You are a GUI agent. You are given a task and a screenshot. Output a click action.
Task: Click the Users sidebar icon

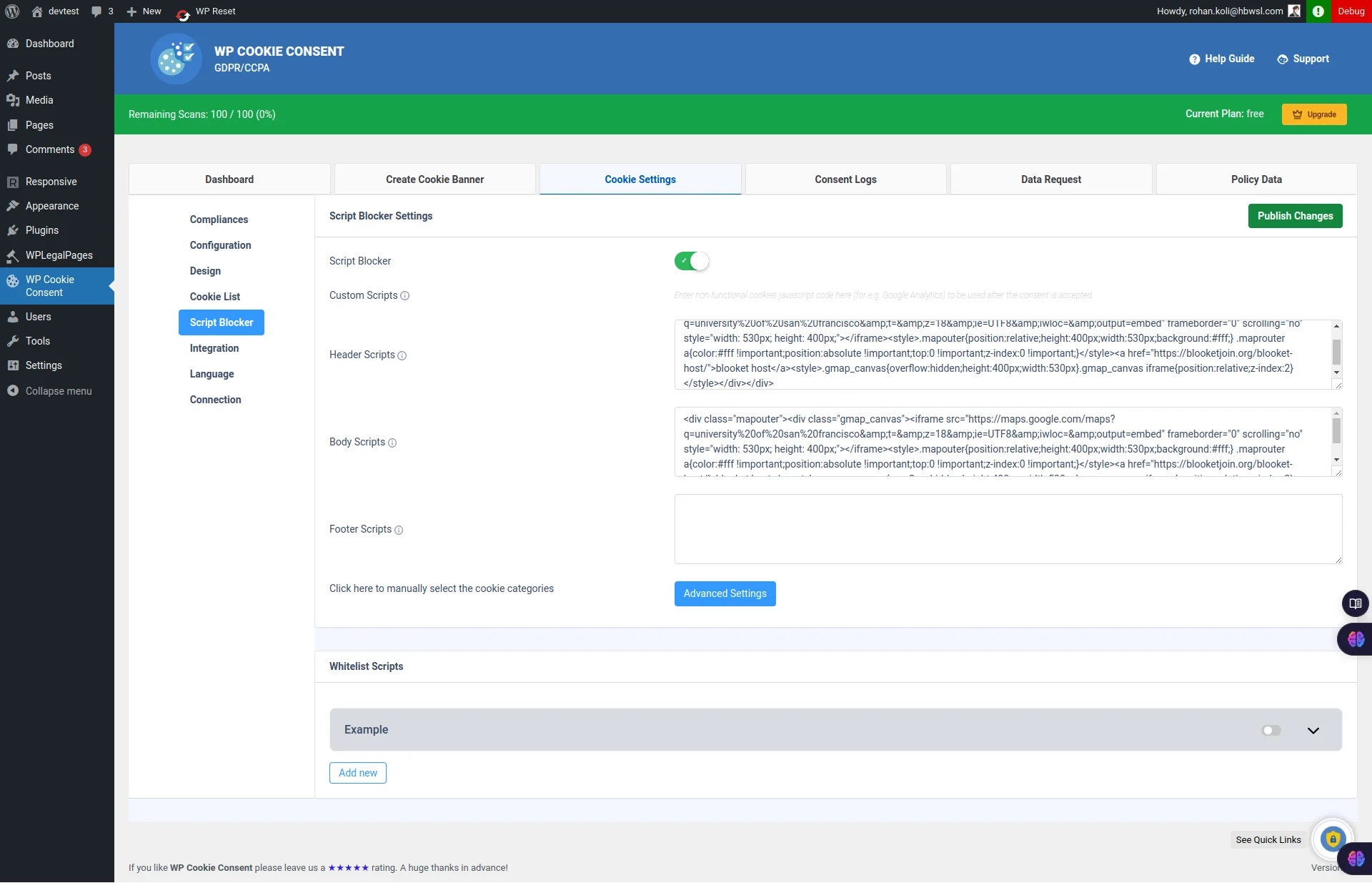[13, 317]
